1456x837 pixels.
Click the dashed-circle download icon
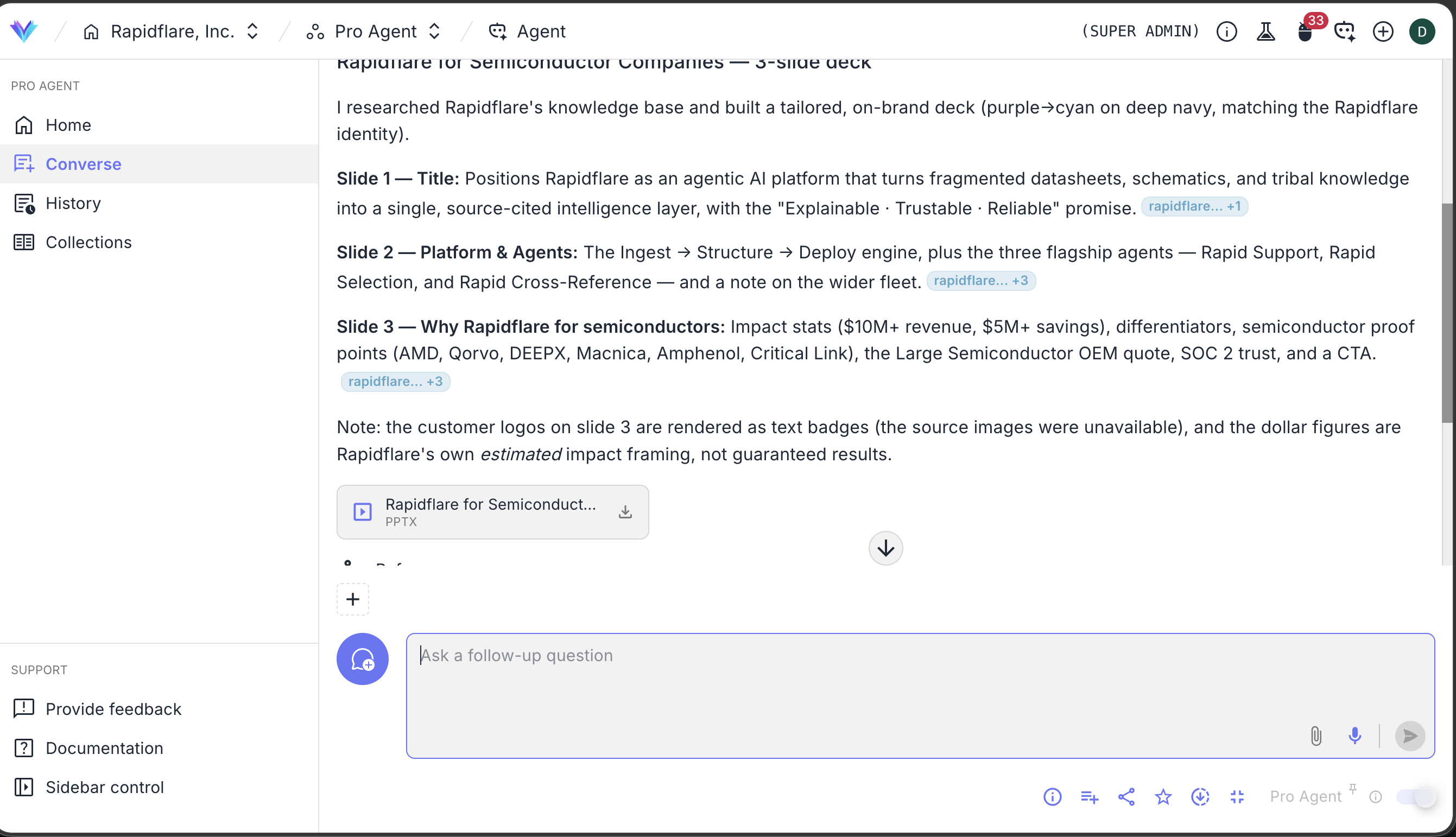point(1200,797)
